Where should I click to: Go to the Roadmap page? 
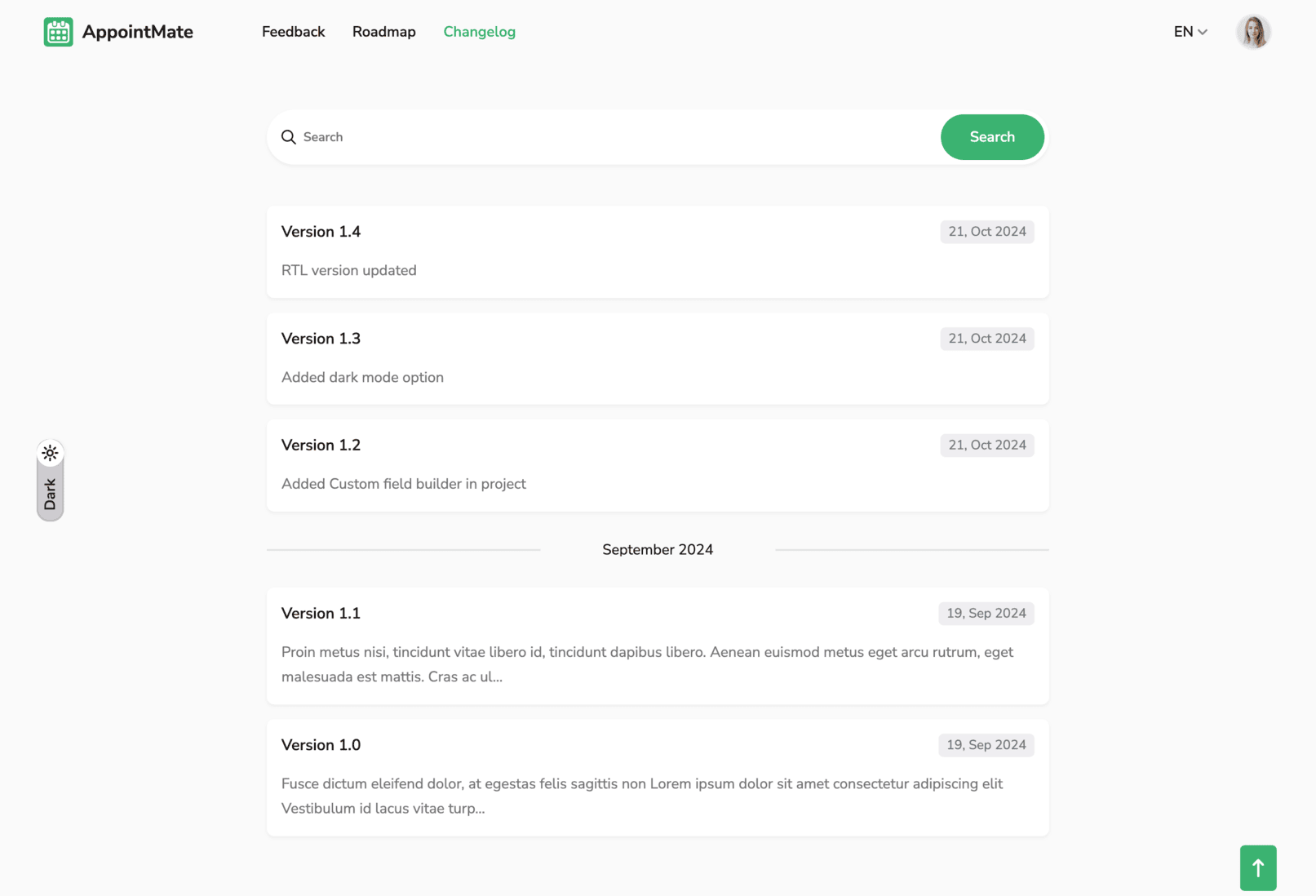click(384, 32)
